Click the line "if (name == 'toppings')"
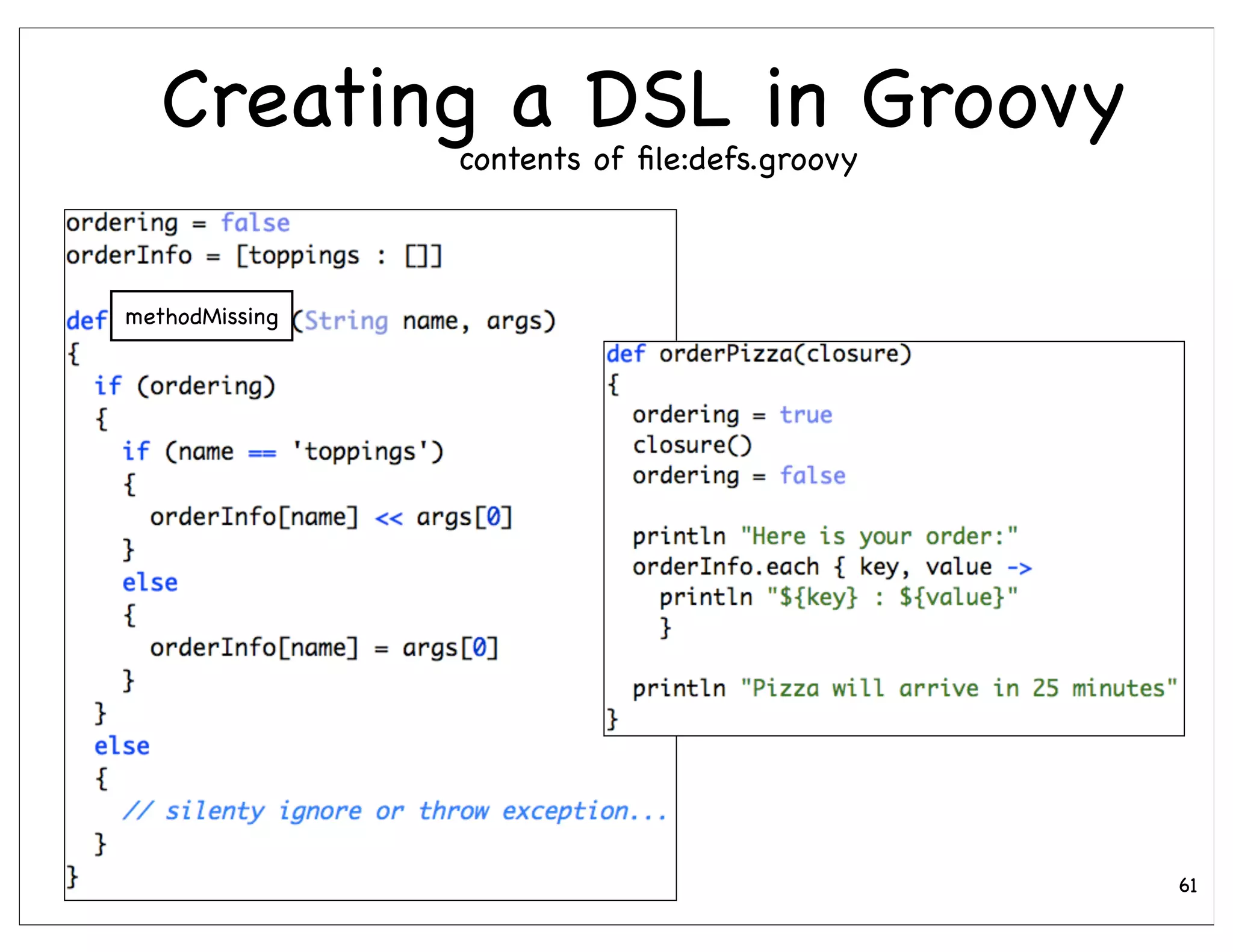This screenshot has height=952, width=1233. coord(283,451)
